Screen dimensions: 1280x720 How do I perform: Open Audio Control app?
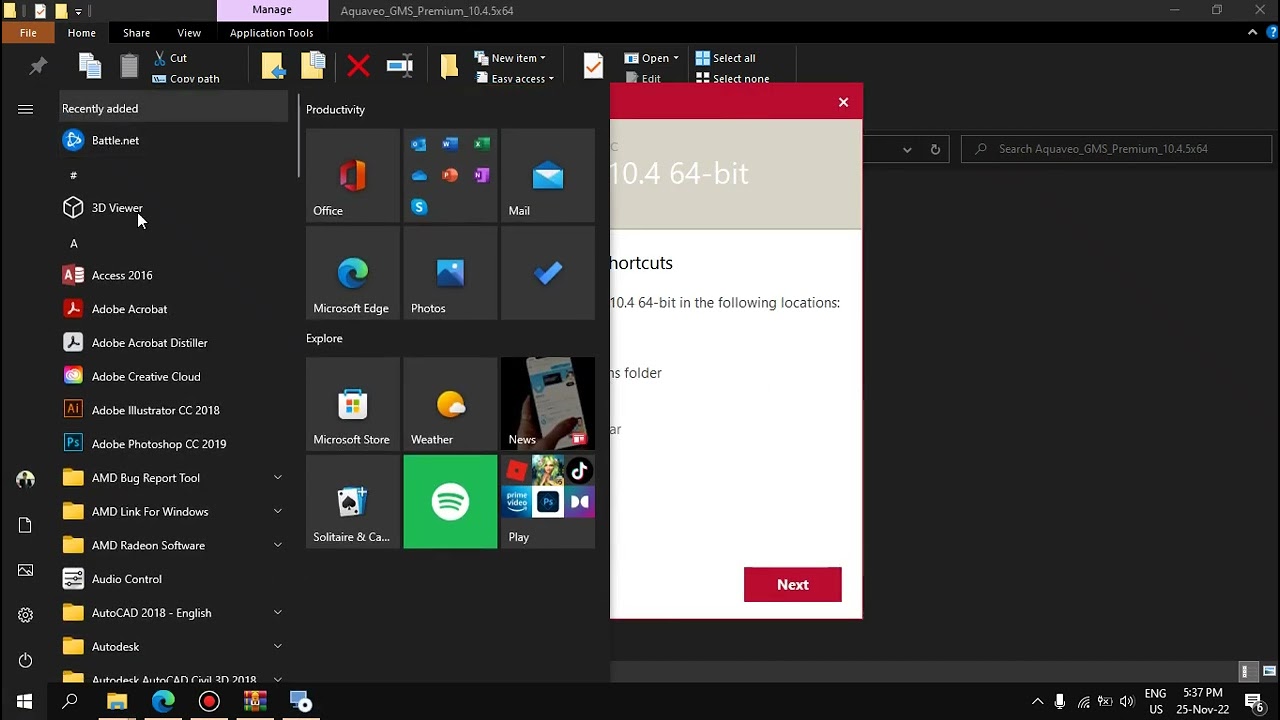(172, 579)
